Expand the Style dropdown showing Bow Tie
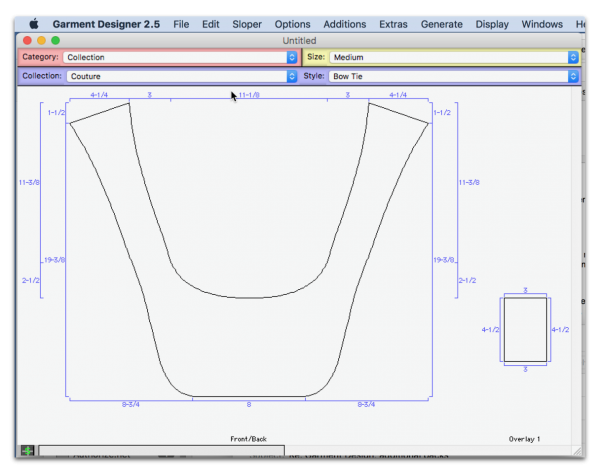600x474 pixels. (x=454, y=76)
